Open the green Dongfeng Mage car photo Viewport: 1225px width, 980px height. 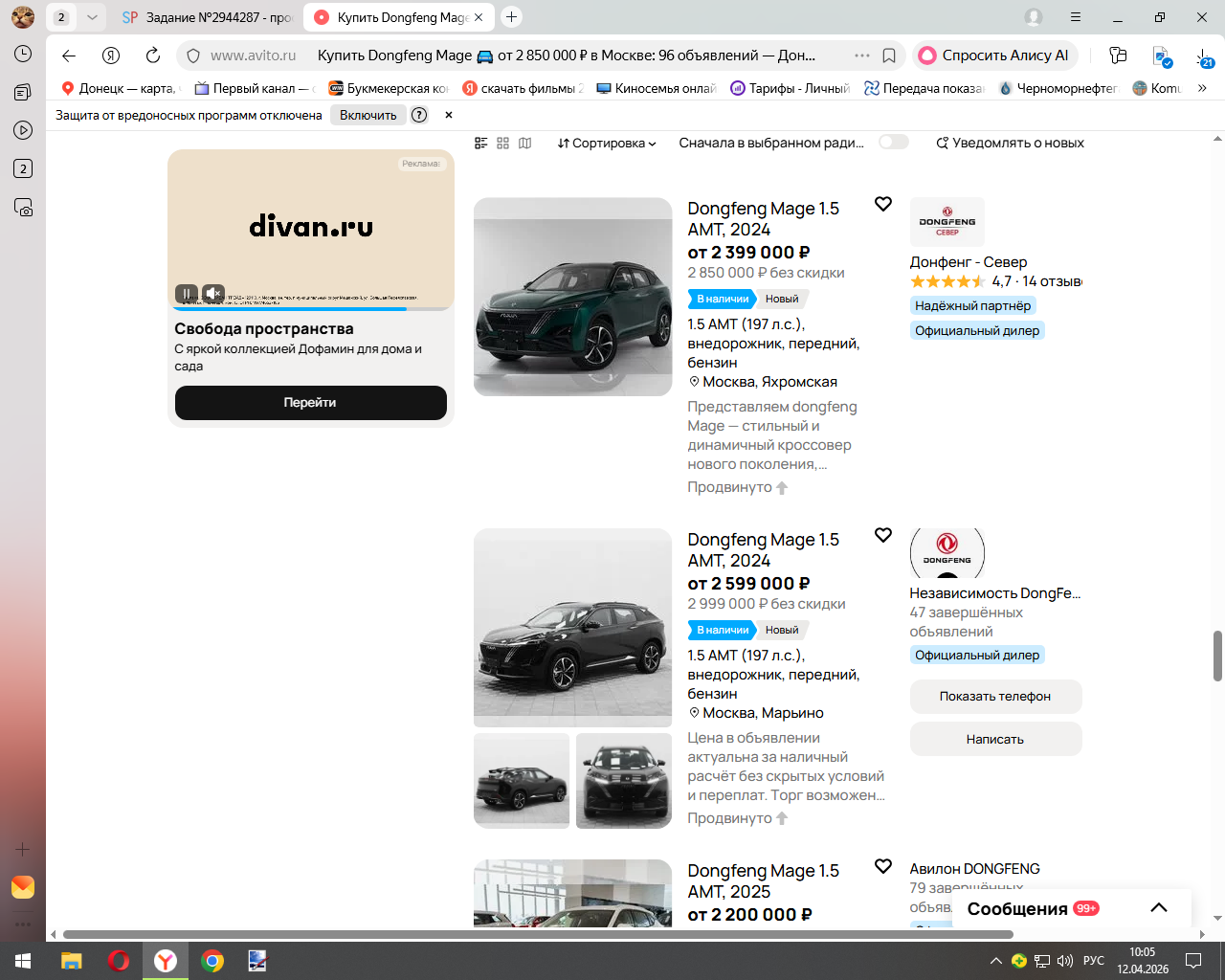(573, 297)
